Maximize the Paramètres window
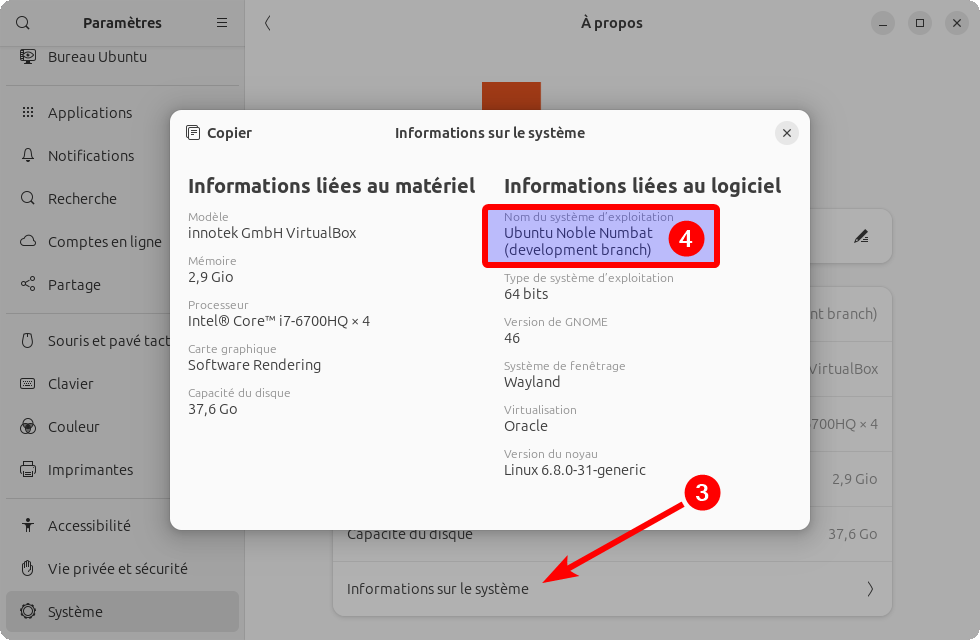Image resolution: width=980 pixels, height=640 pixels. (x=920, y=23)
